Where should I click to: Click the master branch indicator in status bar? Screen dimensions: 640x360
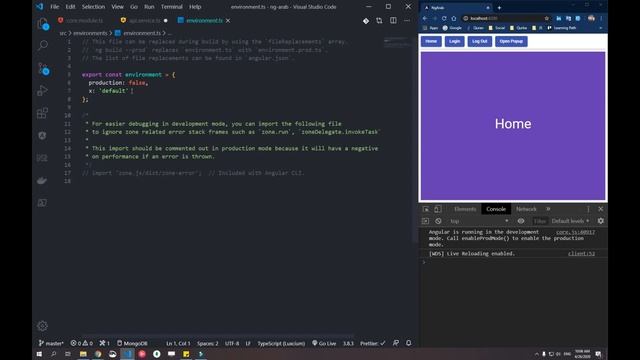tap(51, 343)
